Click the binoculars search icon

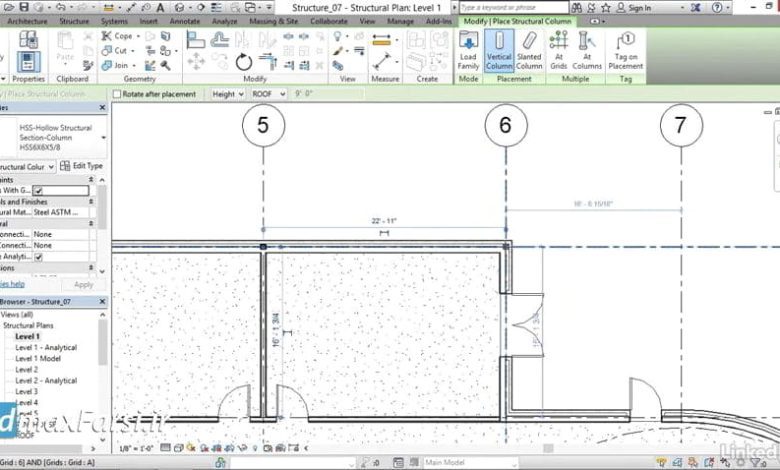[576, 7]
